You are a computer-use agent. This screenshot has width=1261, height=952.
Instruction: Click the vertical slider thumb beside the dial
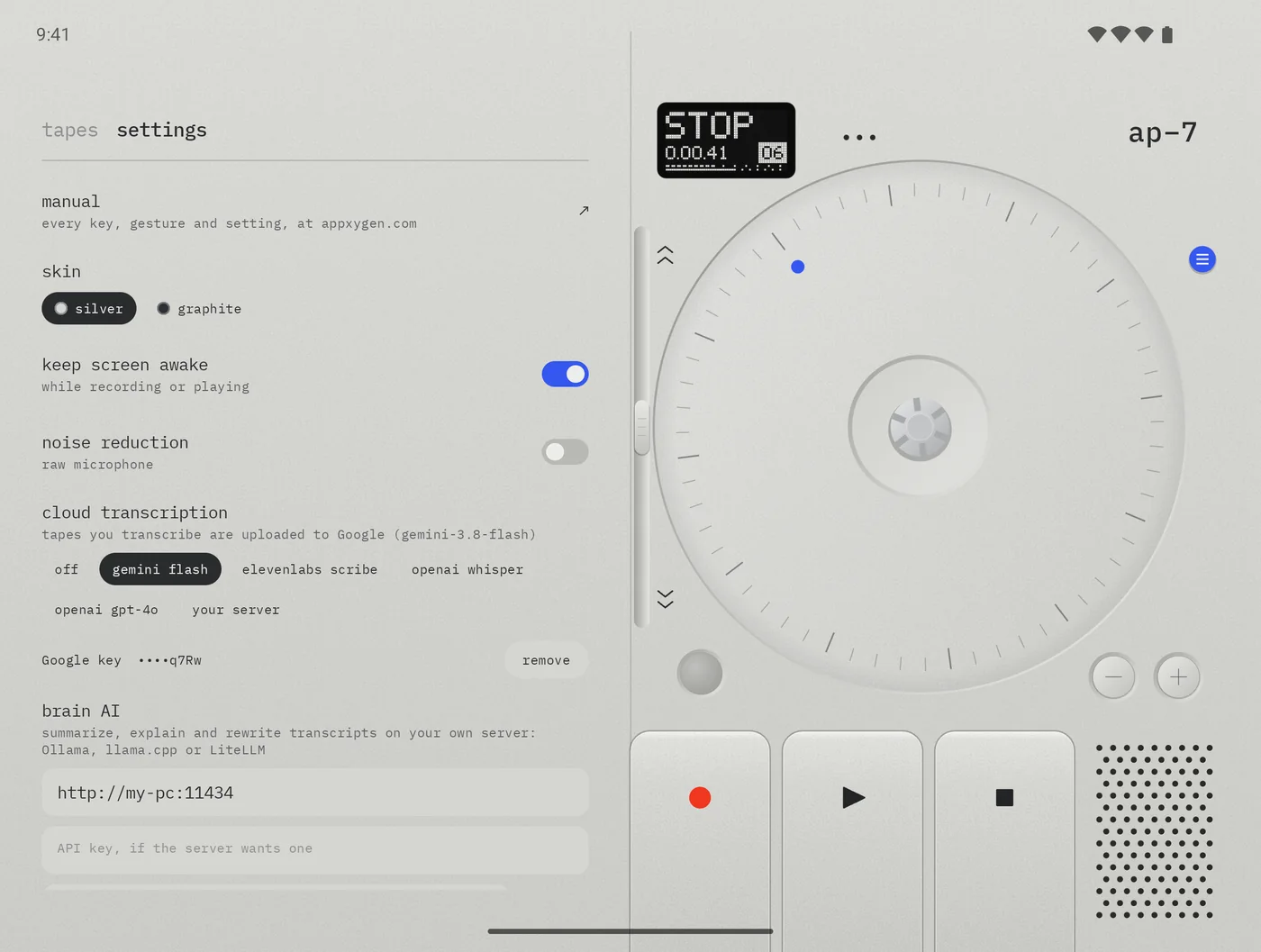click(x=641, y=427)
